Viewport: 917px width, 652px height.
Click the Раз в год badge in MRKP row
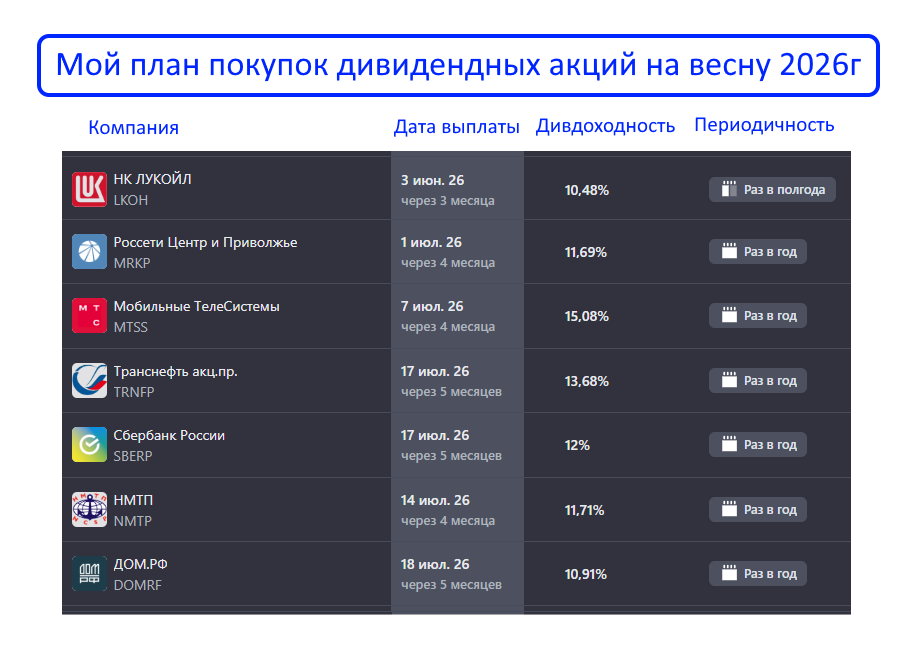click(x=758, y=251)
